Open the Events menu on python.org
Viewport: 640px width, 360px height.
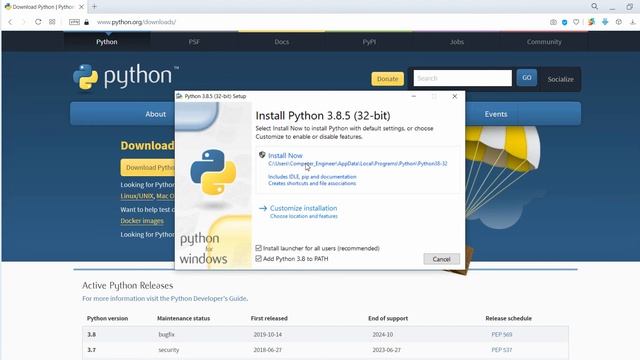pos(496,114)
